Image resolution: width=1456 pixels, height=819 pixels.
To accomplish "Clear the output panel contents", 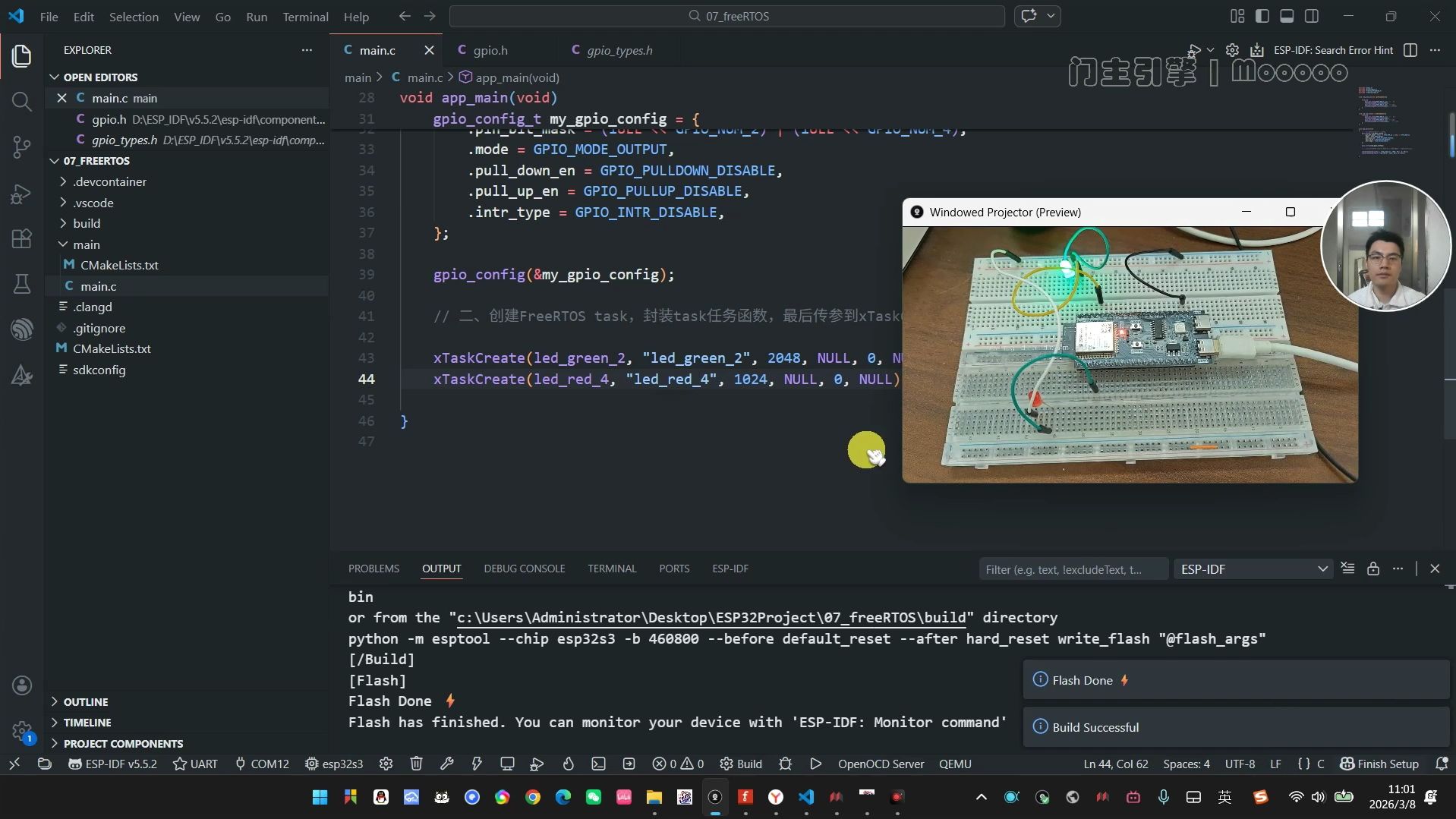I will point(1347,569).
